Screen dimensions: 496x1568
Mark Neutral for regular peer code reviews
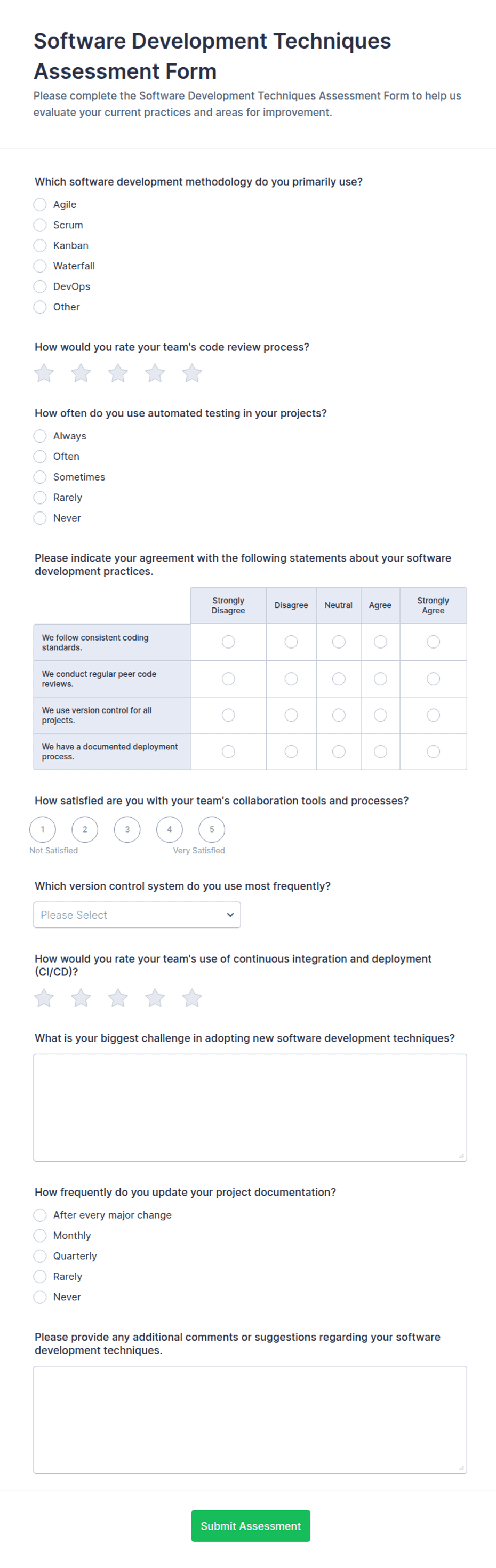(x=339, y=678)
